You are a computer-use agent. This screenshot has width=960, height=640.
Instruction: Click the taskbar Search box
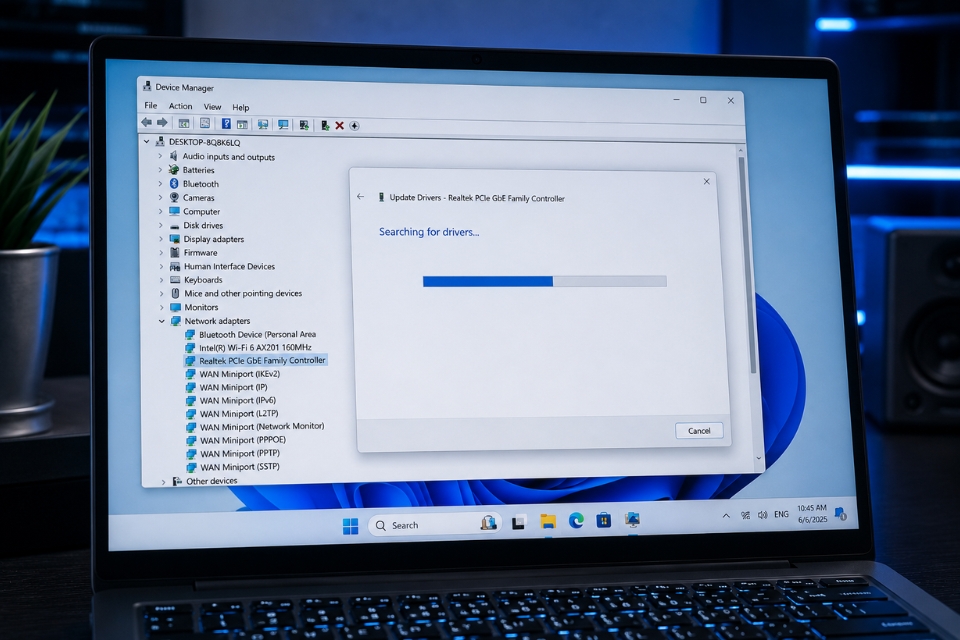436,525
